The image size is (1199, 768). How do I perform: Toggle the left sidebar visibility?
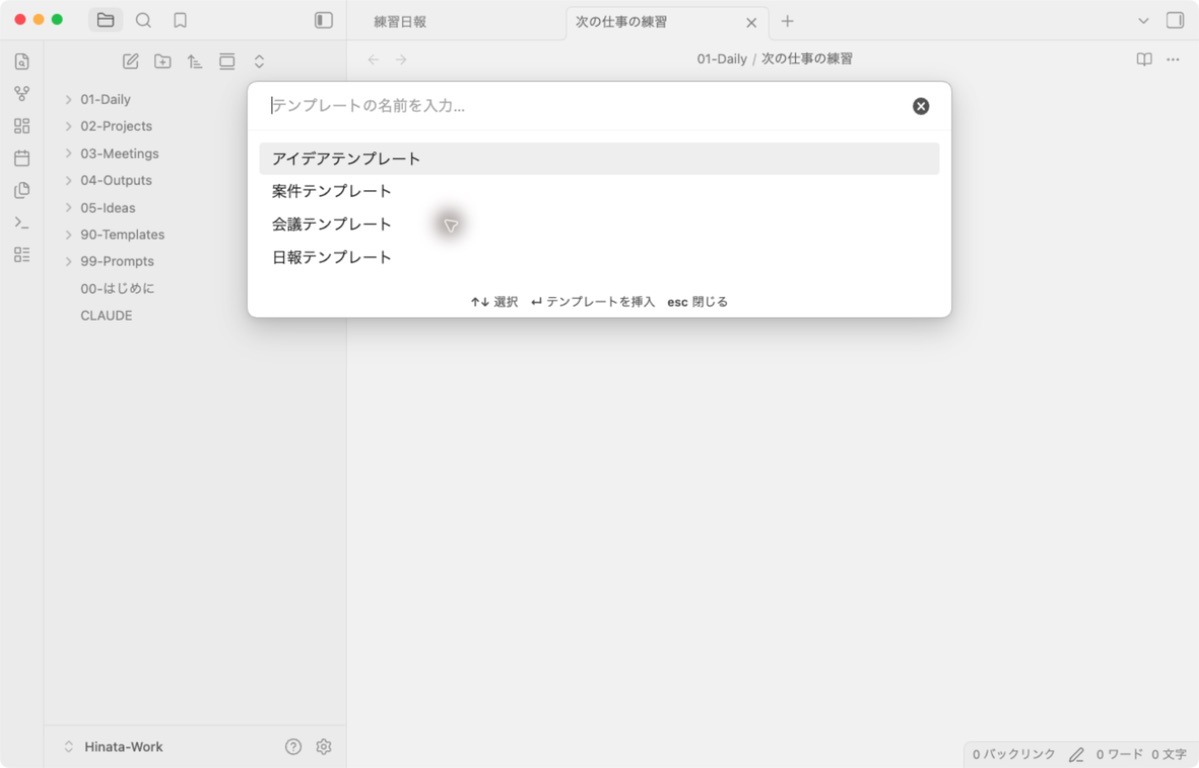(x=323, y=21)
